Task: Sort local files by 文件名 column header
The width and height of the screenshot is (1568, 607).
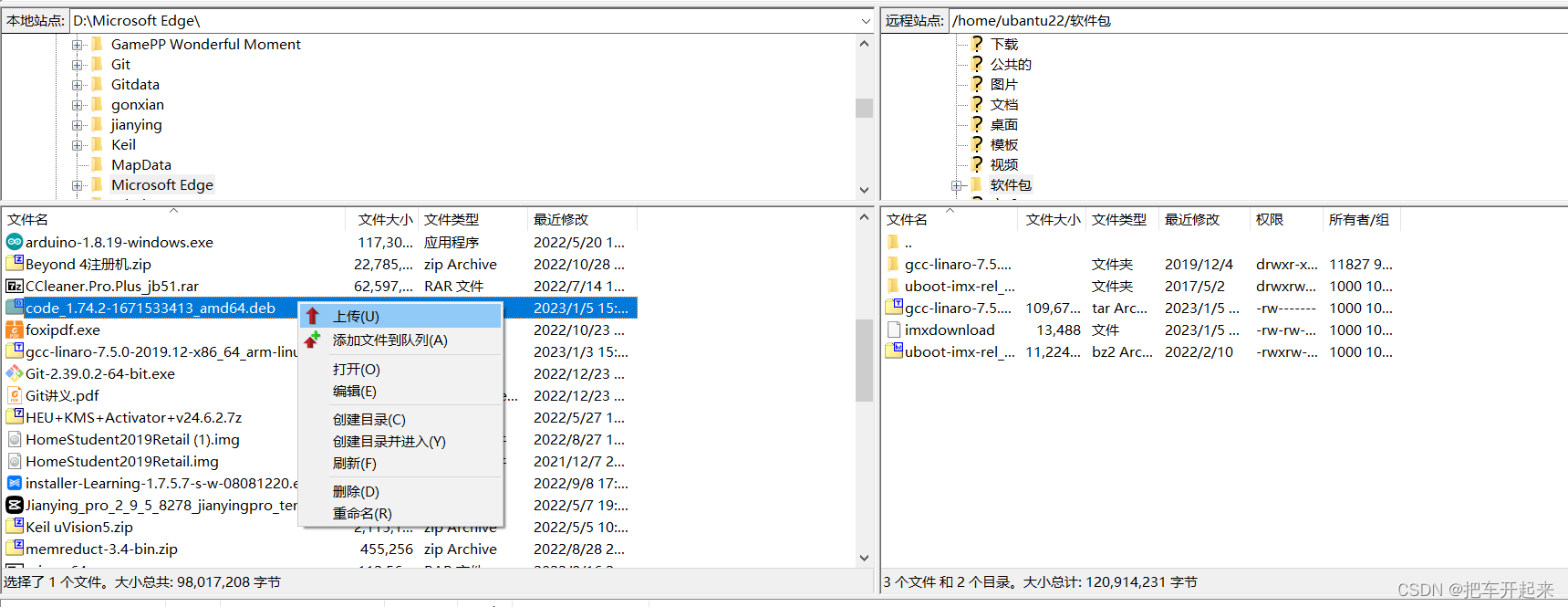Action: point(173,219)
